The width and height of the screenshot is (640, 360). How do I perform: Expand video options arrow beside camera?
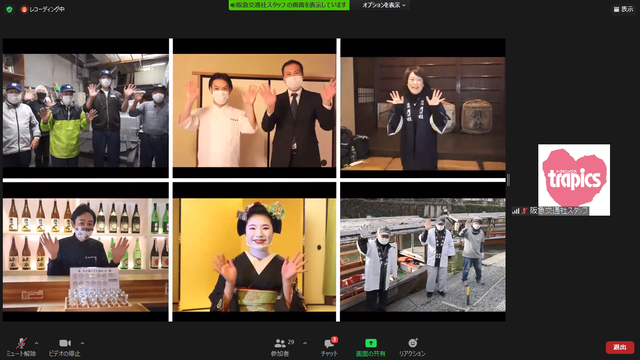(82, 343)
